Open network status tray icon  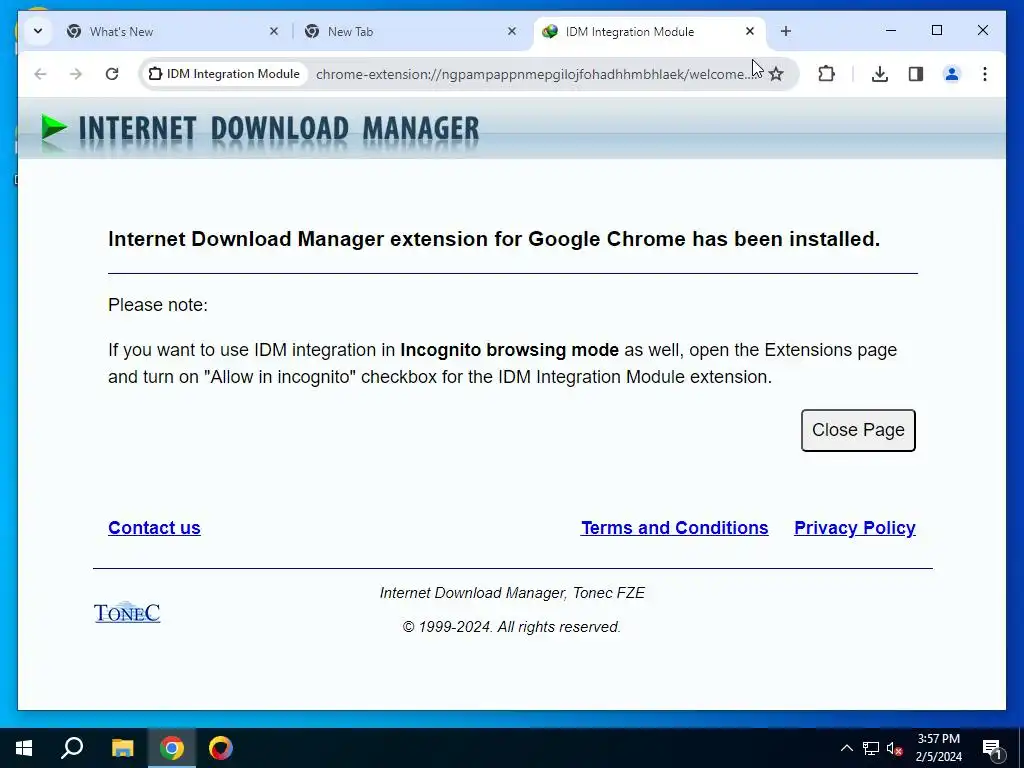pos(871,748)
